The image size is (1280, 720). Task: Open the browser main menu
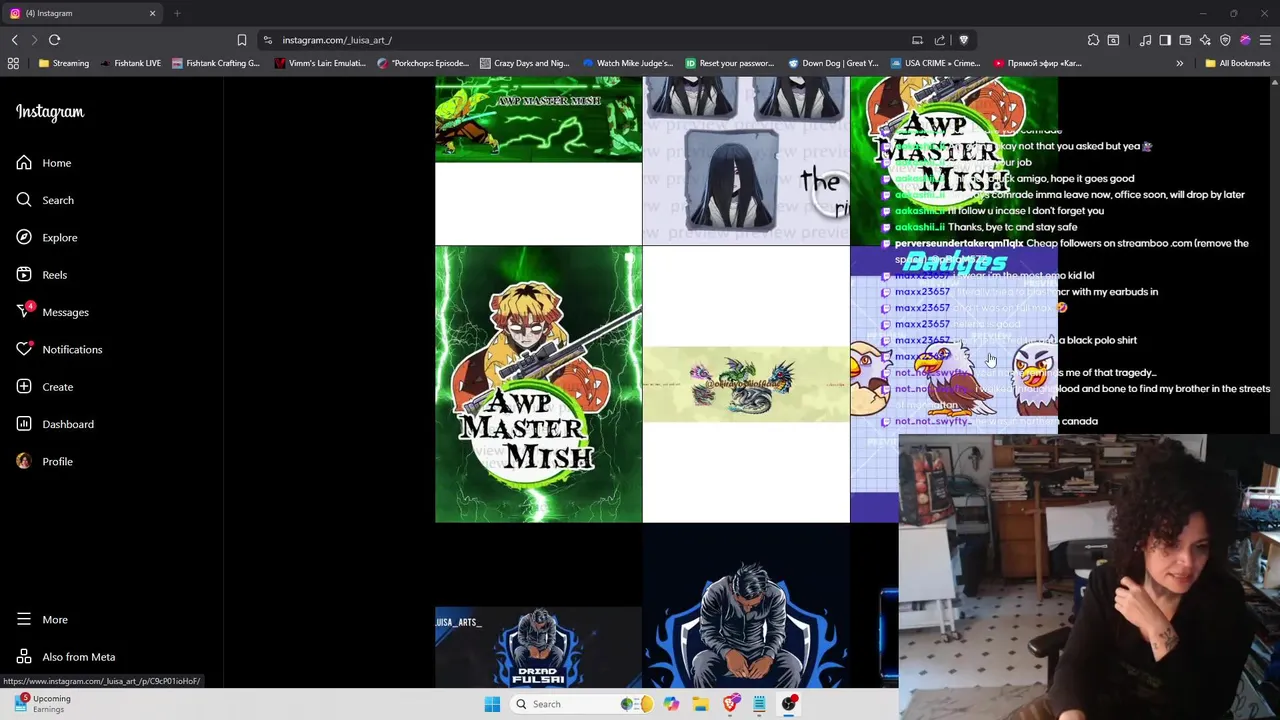[1265, 40]
